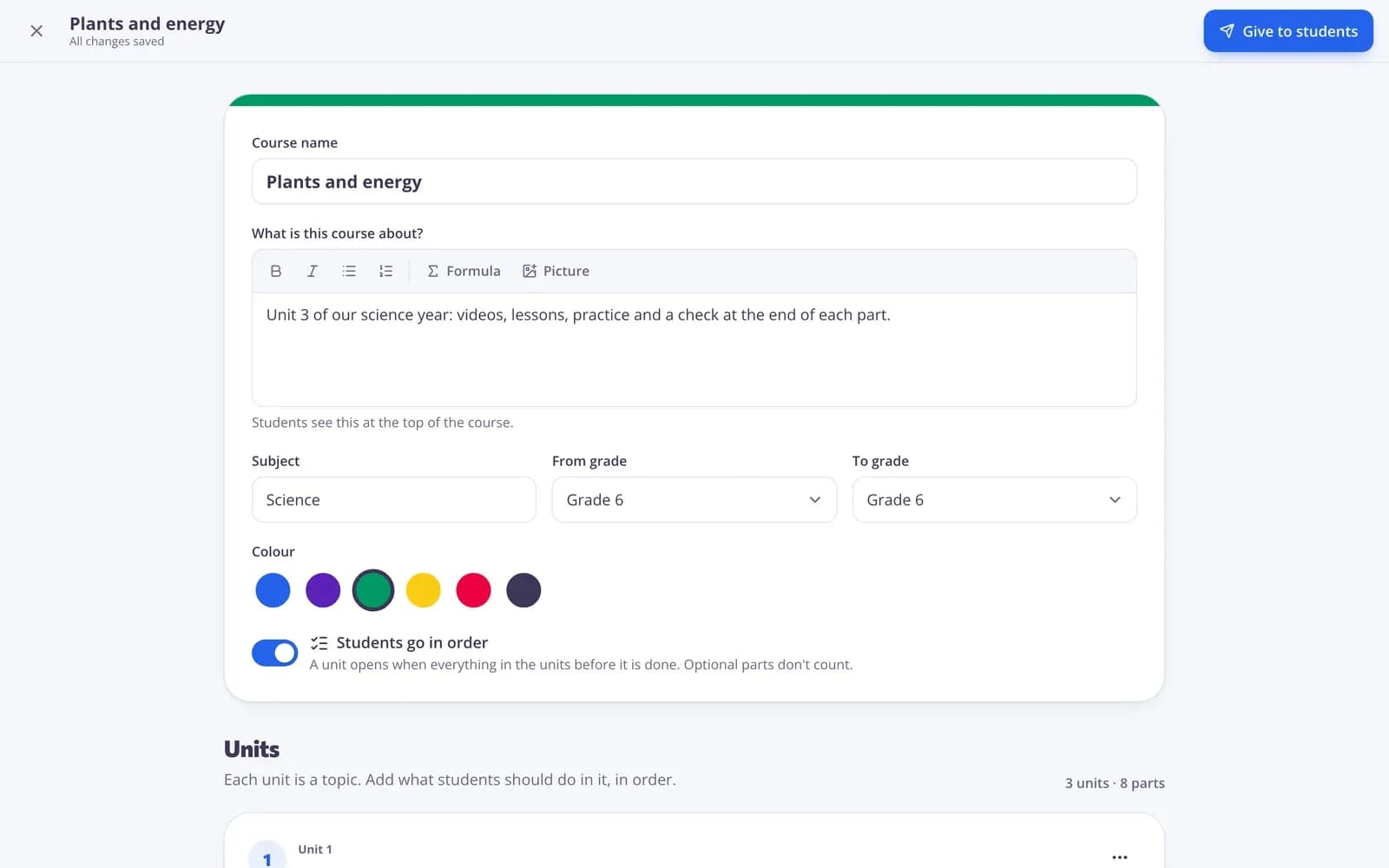Choose the red colour swatch
The image size is (1389, 868).
coord(473,590)
